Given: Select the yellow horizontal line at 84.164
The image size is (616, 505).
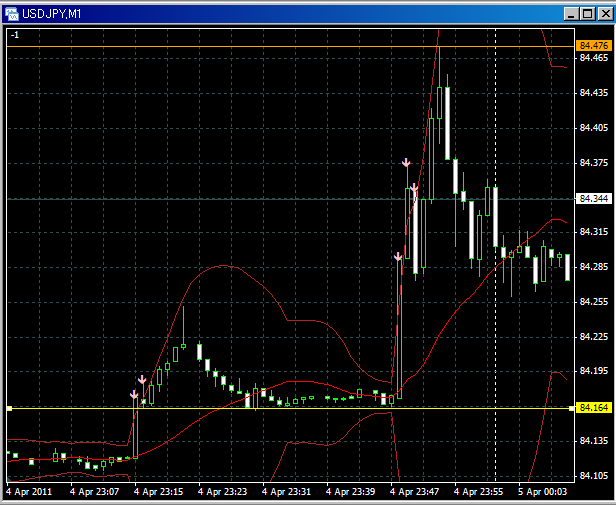Looking at the screenshot, I should (x=300, y=408).
